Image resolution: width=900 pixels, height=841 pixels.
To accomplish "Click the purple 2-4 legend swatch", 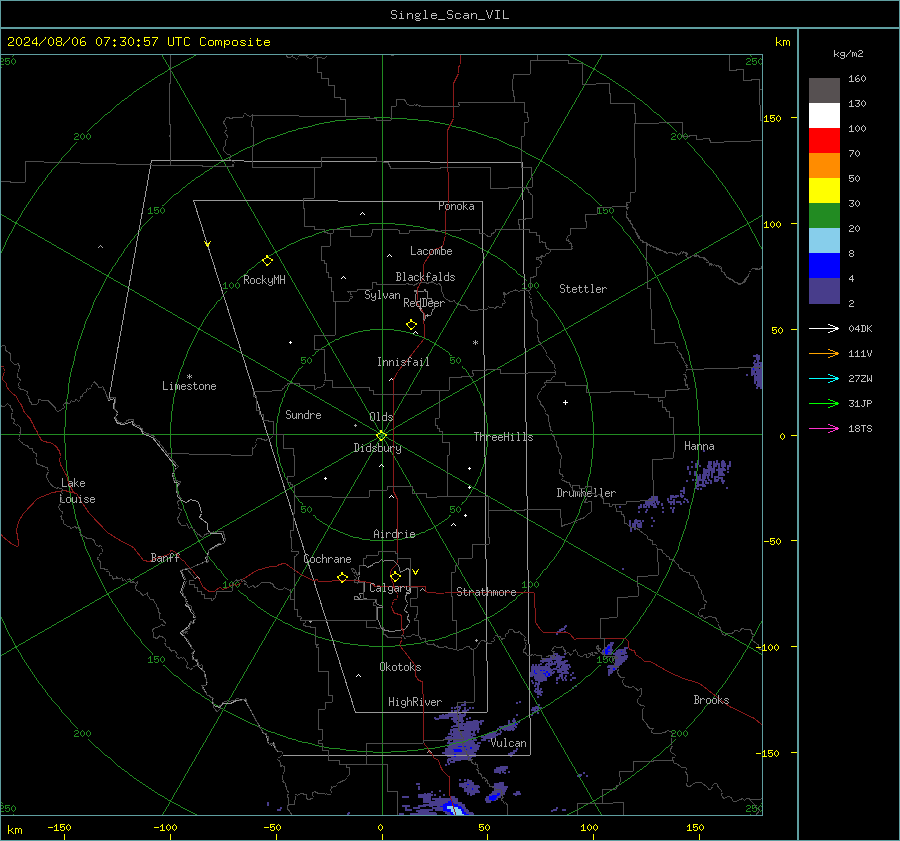I will pyautogui.click(x=824, y=290).
